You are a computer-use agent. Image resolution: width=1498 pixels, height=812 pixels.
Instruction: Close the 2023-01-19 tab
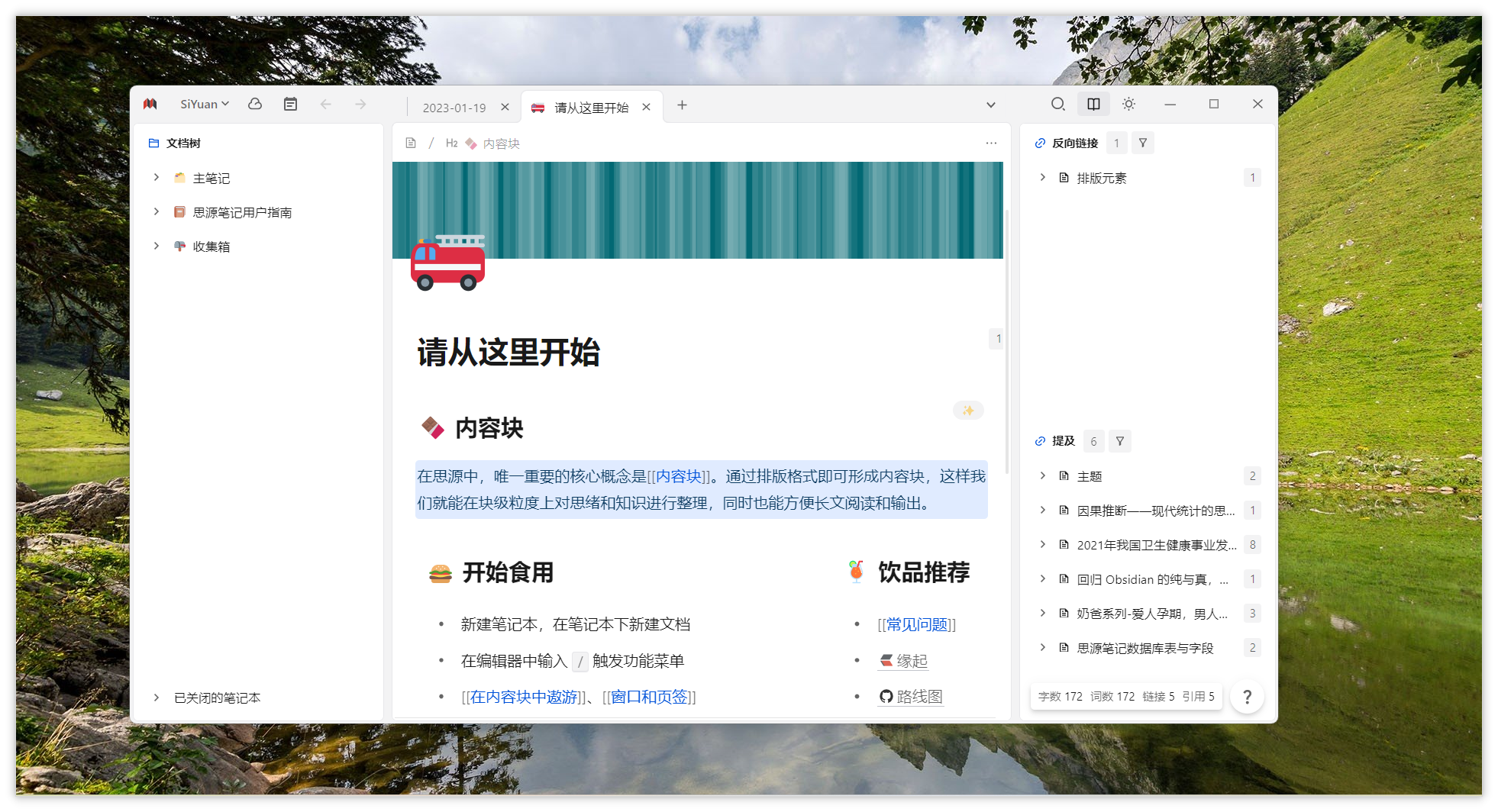[x=505, y=108]
